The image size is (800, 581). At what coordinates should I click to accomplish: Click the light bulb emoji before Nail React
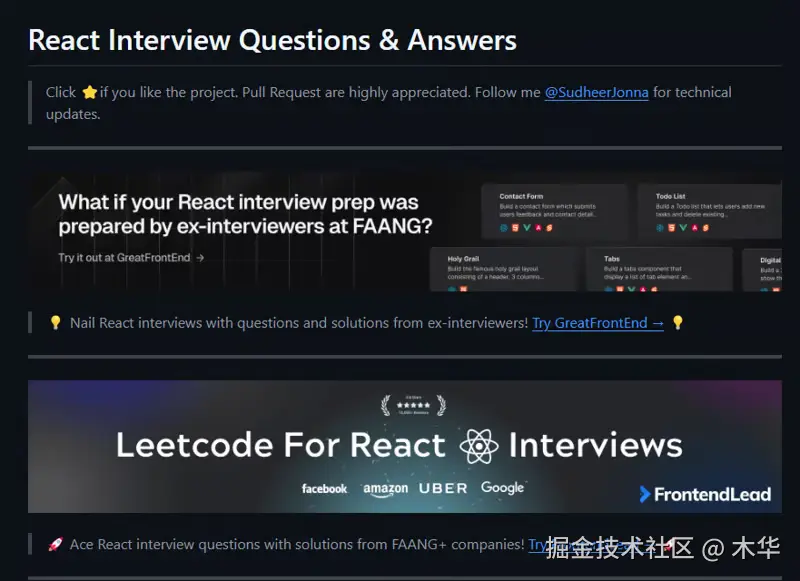(x=56, y=322)
